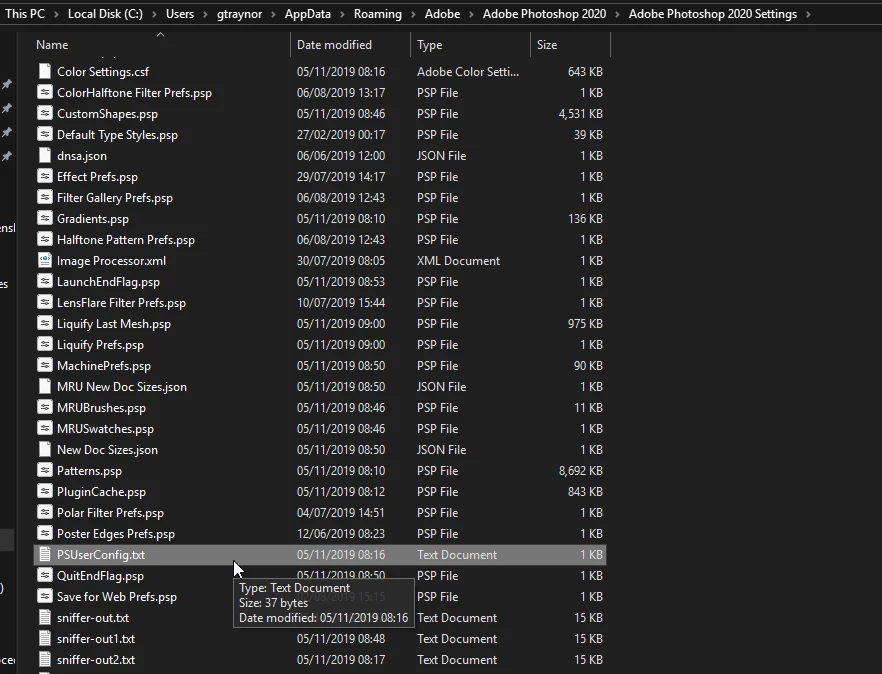Navigate to This PC in address bar
The height and width of the screenshot is (674, 882).
pos(25,14)
